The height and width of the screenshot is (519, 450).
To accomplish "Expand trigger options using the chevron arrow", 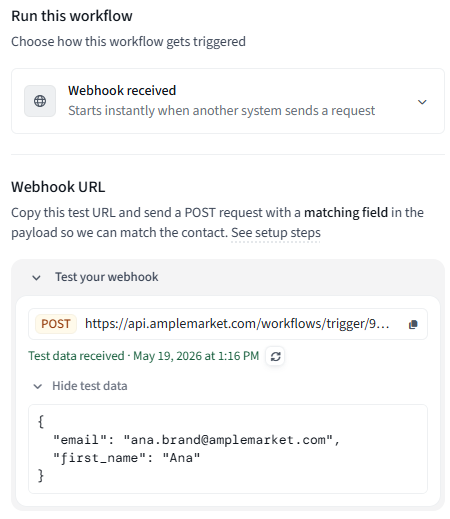I will click(x=422, y=102).
